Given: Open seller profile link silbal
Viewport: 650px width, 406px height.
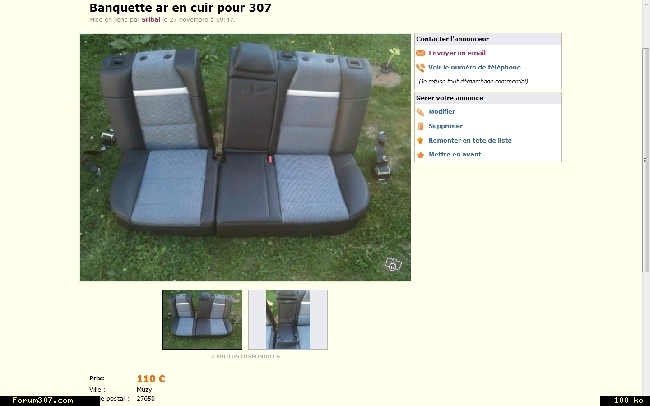Looking at the screenshot, I should coord(151,19).
